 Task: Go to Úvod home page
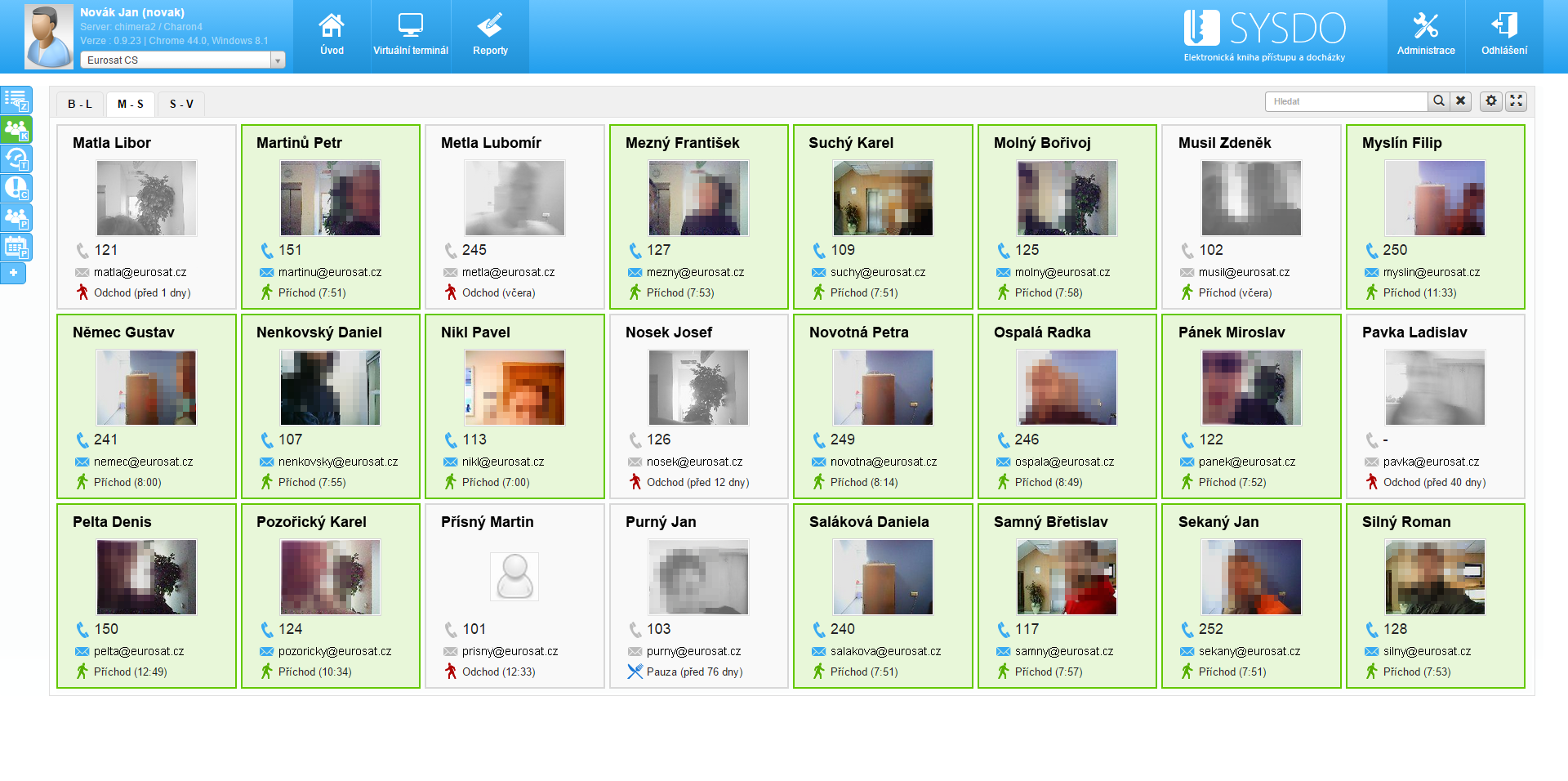coord(332,36)
